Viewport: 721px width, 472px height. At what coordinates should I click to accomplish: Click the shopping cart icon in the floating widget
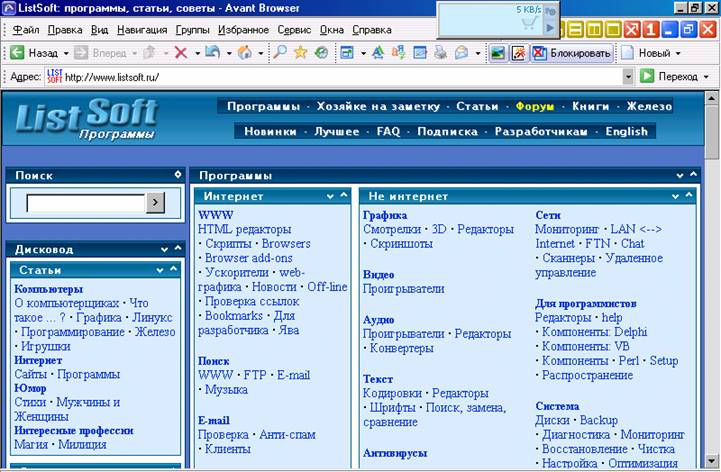[529, 23]
